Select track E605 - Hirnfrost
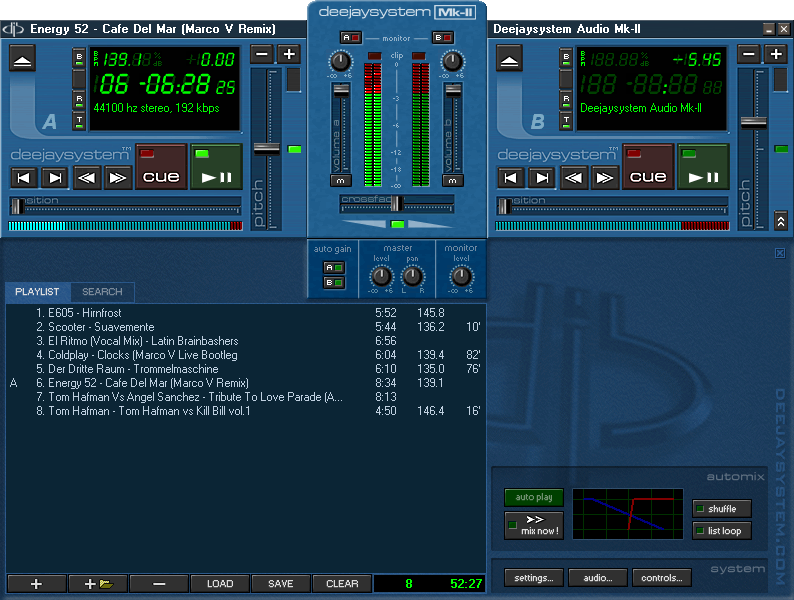This screenshot has height=600, width=794. pos(246,313)
